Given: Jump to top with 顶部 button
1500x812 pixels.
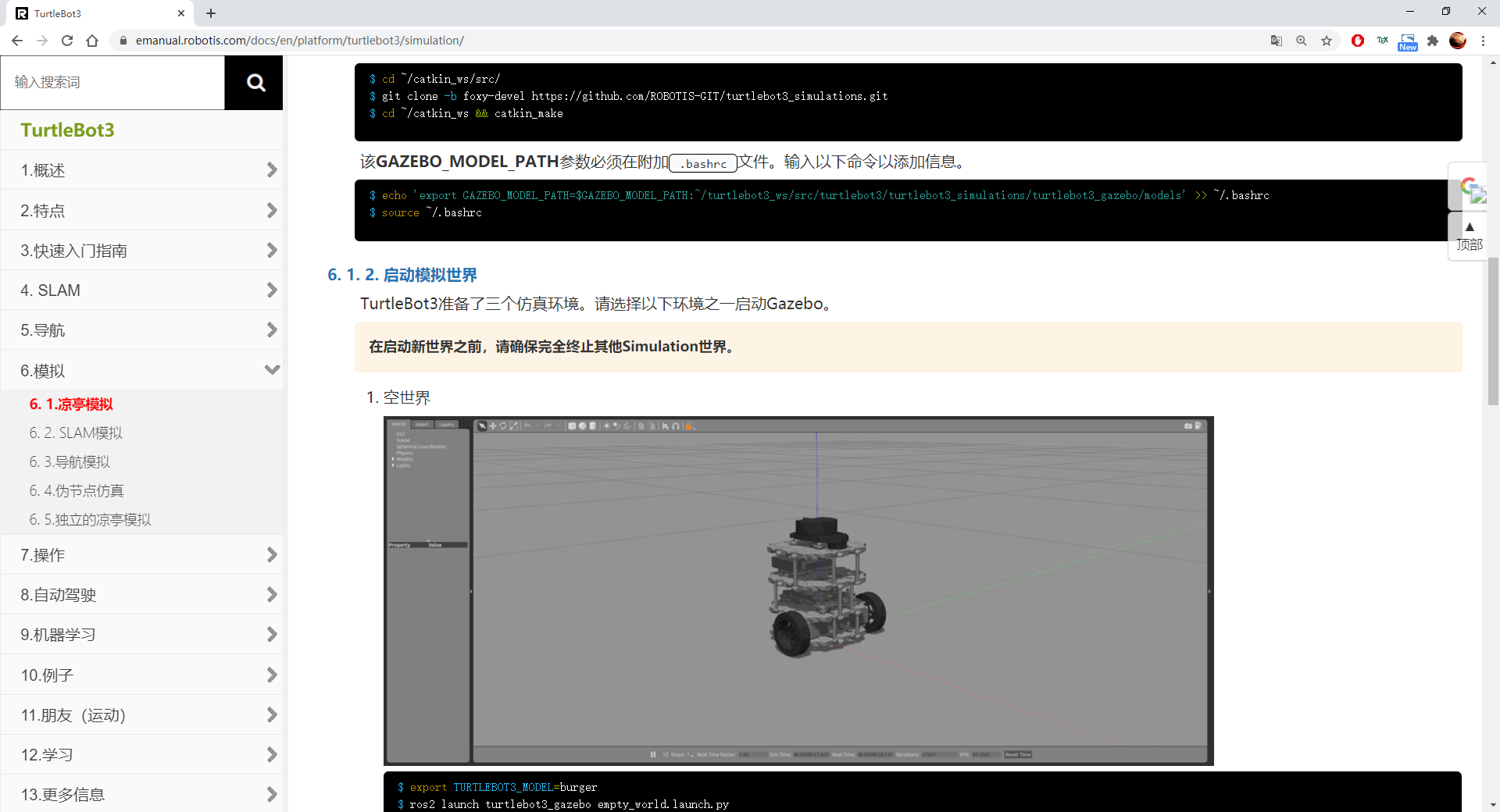Looking at the screenshot, I should point(1469,236).
